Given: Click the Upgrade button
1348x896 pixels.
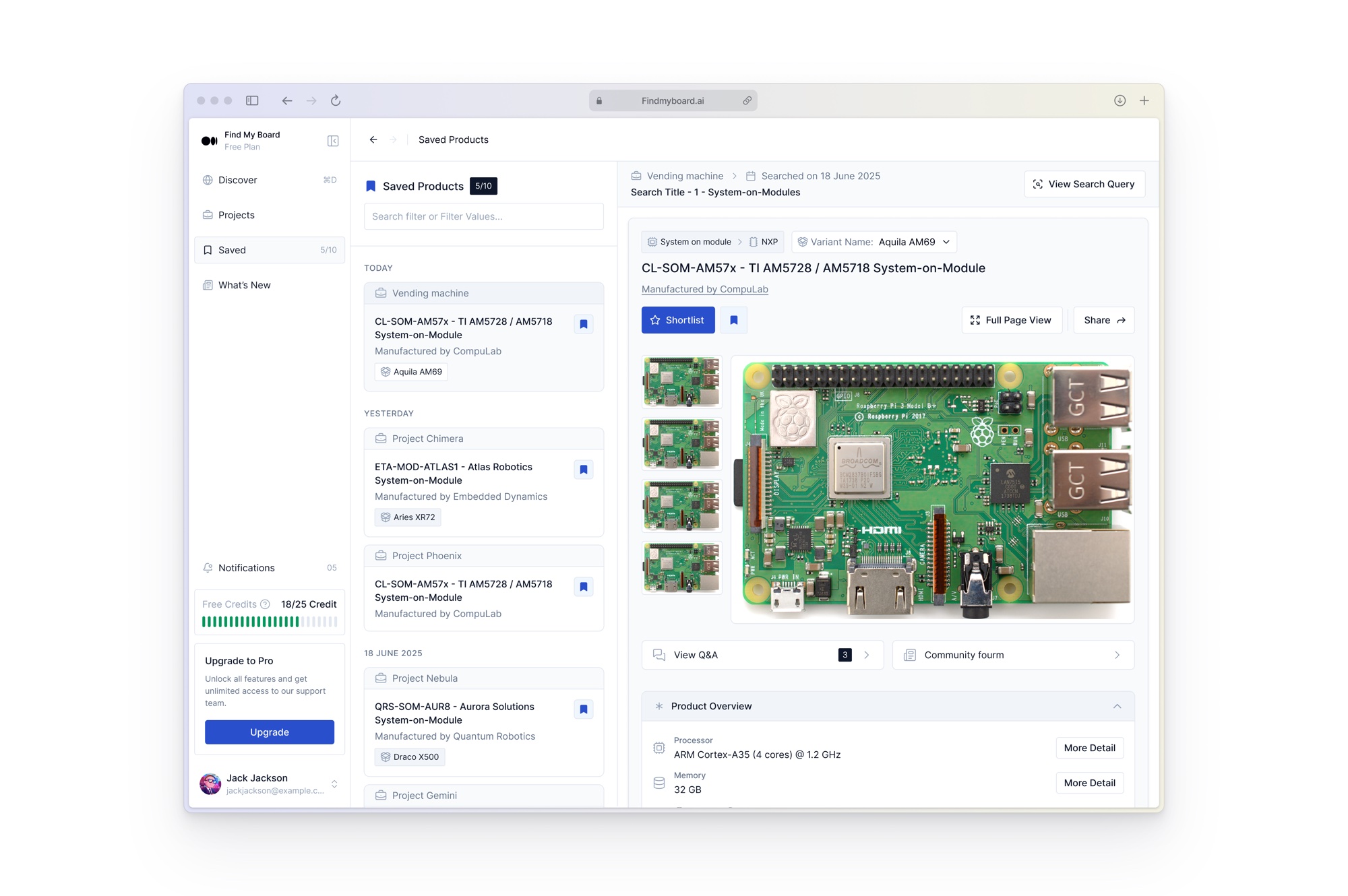Looking at the screenshot, I should (x=270, y=732).
